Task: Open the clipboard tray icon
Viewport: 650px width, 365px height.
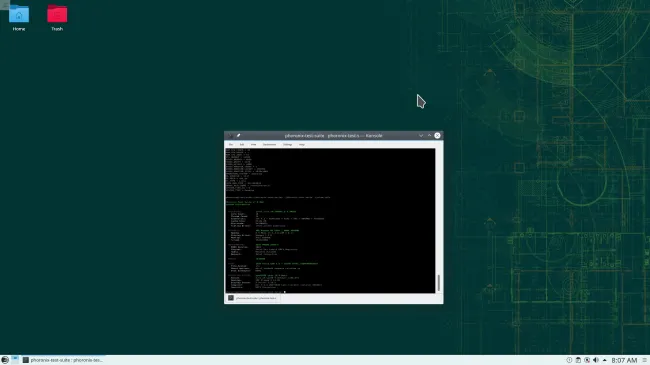Action: (x=578, y=360)
